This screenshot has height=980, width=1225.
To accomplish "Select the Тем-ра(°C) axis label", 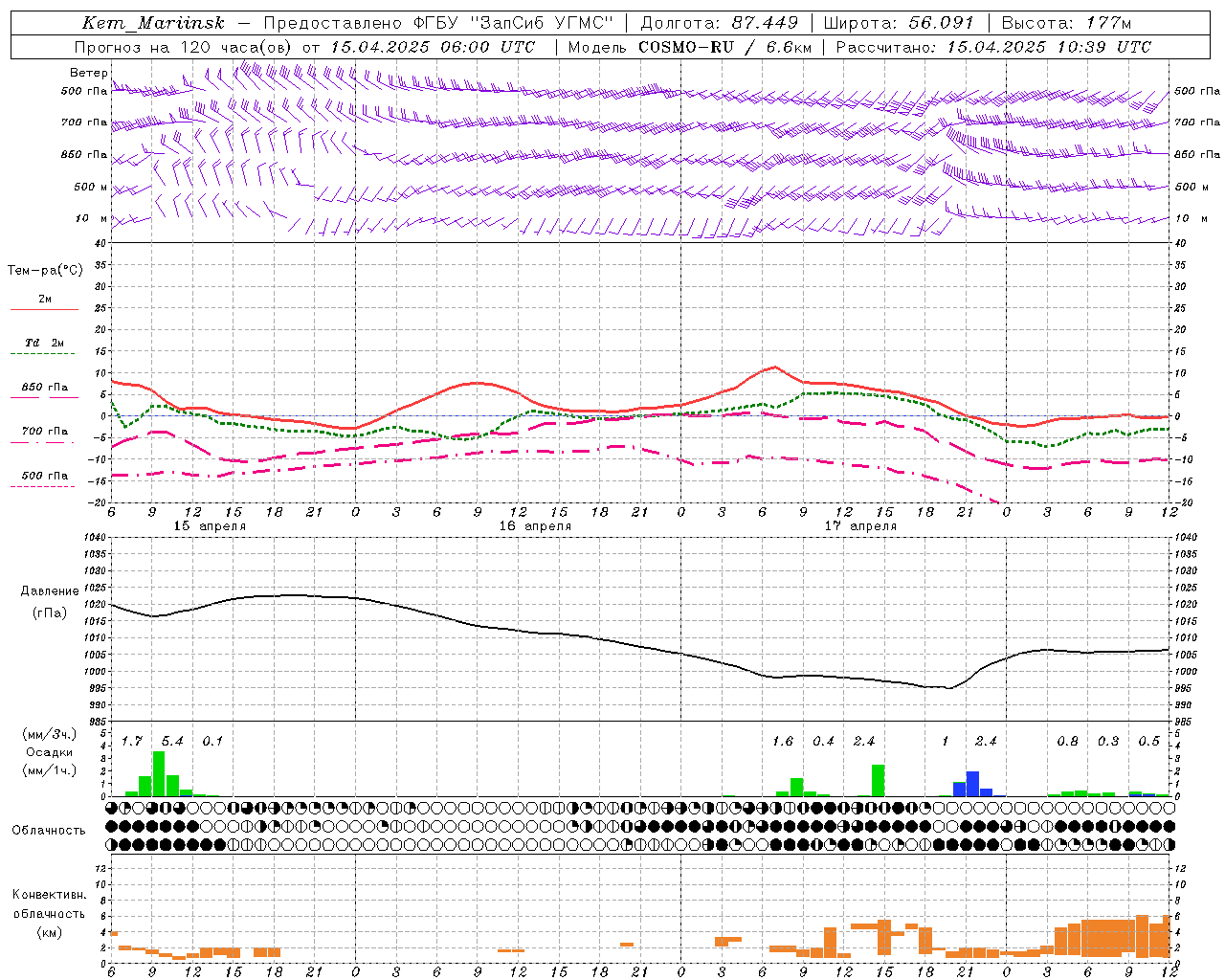I will [45, 271].
